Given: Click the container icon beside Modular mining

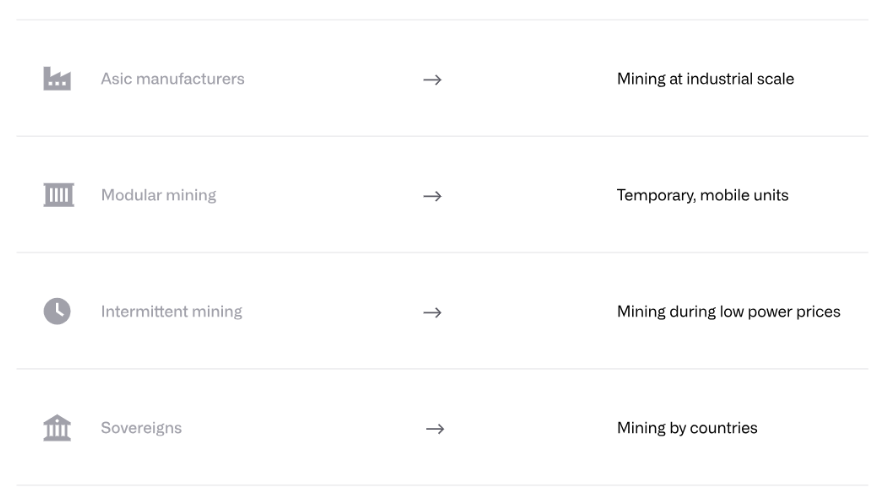Looking at the screenshot, I should tap(58, 195).
